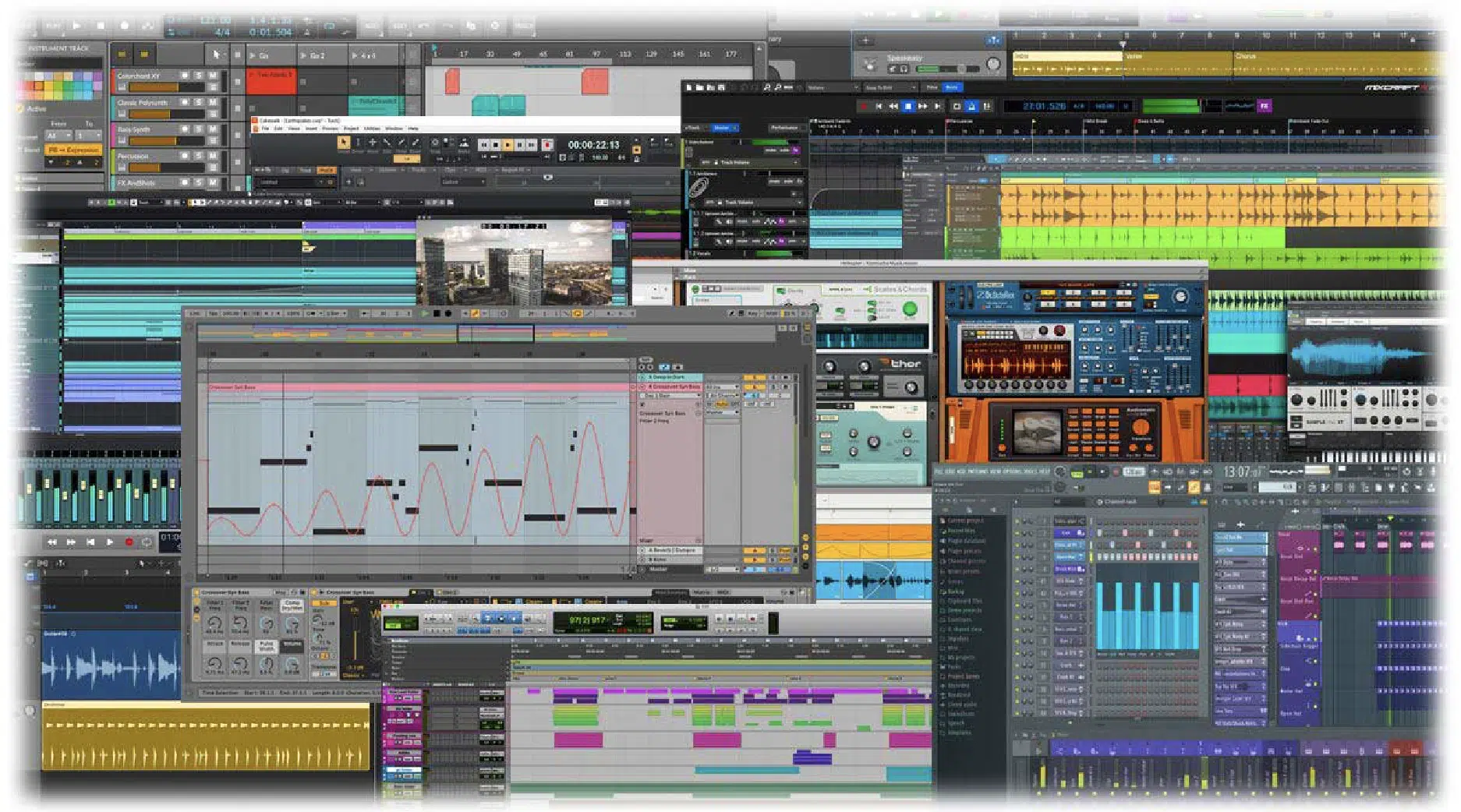Image resolution: width=1461 pixels, height=812 pixels.
Task: Select the Draw tool in Cakewalk
Action: pos(402,143)
